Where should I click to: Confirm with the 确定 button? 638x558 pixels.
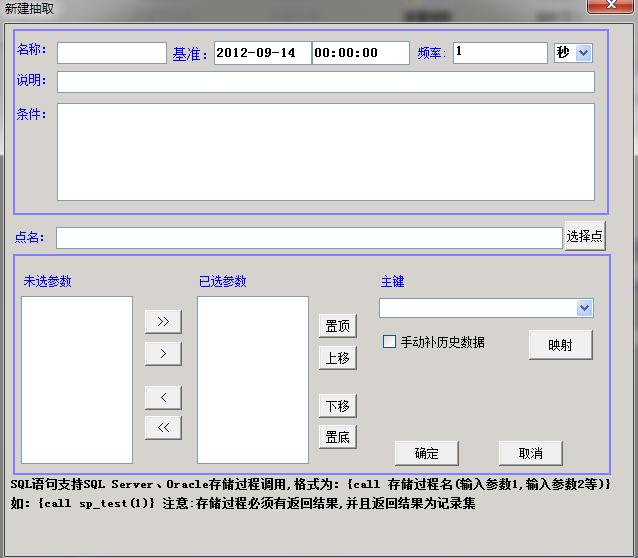[426, 453]
